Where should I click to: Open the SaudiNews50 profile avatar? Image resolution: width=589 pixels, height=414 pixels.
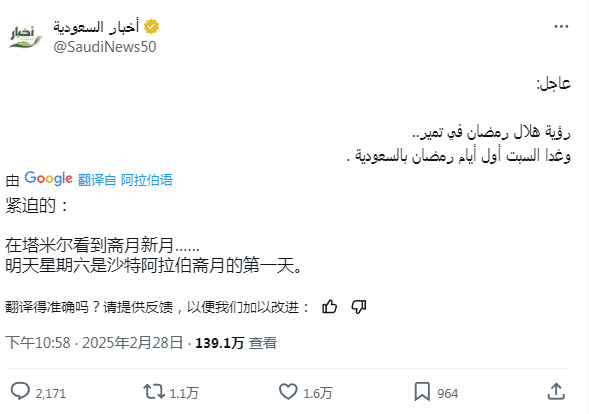pos(25,38)
